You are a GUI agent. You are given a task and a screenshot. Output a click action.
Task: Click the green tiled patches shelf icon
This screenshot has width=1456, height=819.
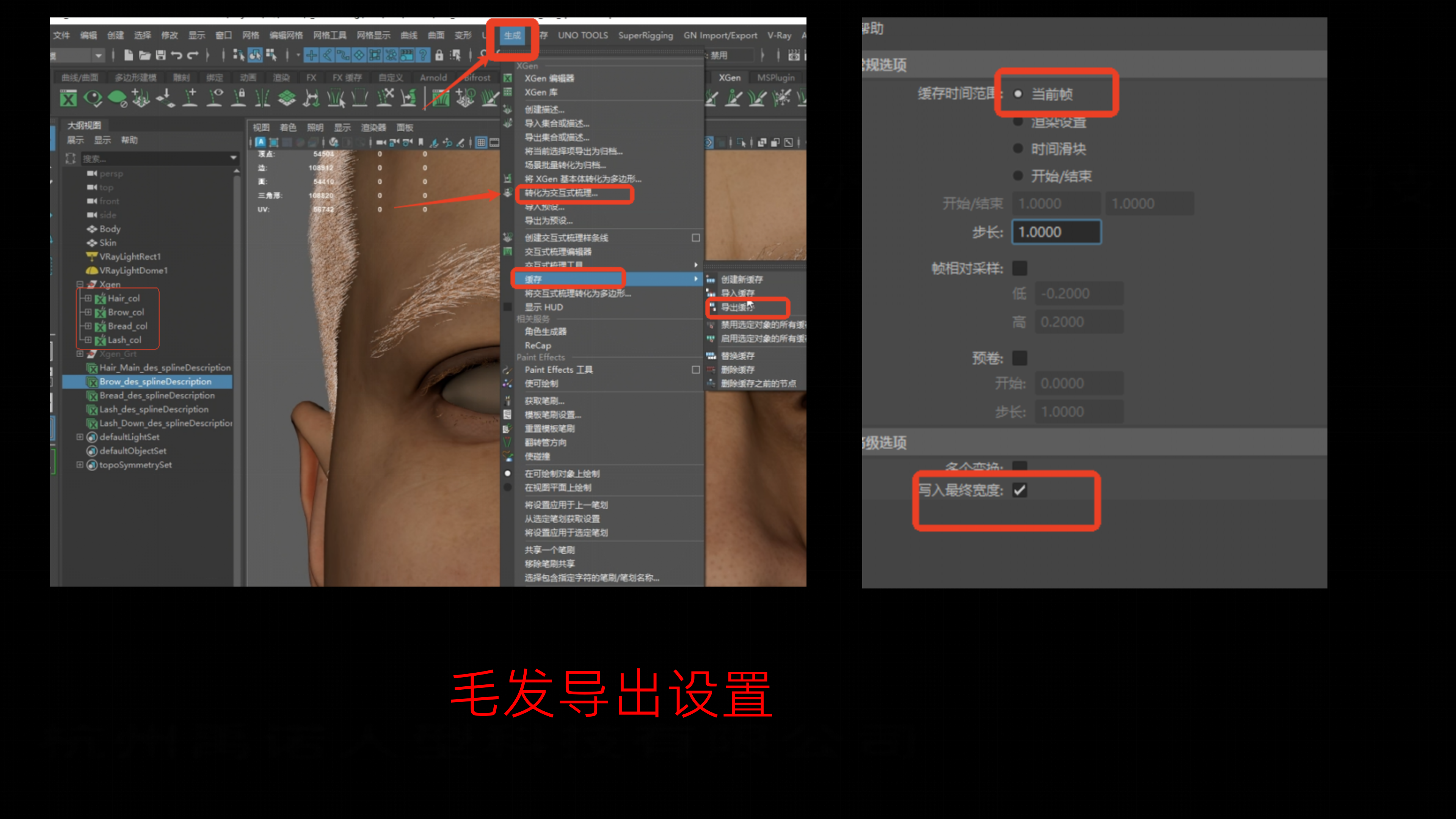pyautogui.click(x=287, y=98)
